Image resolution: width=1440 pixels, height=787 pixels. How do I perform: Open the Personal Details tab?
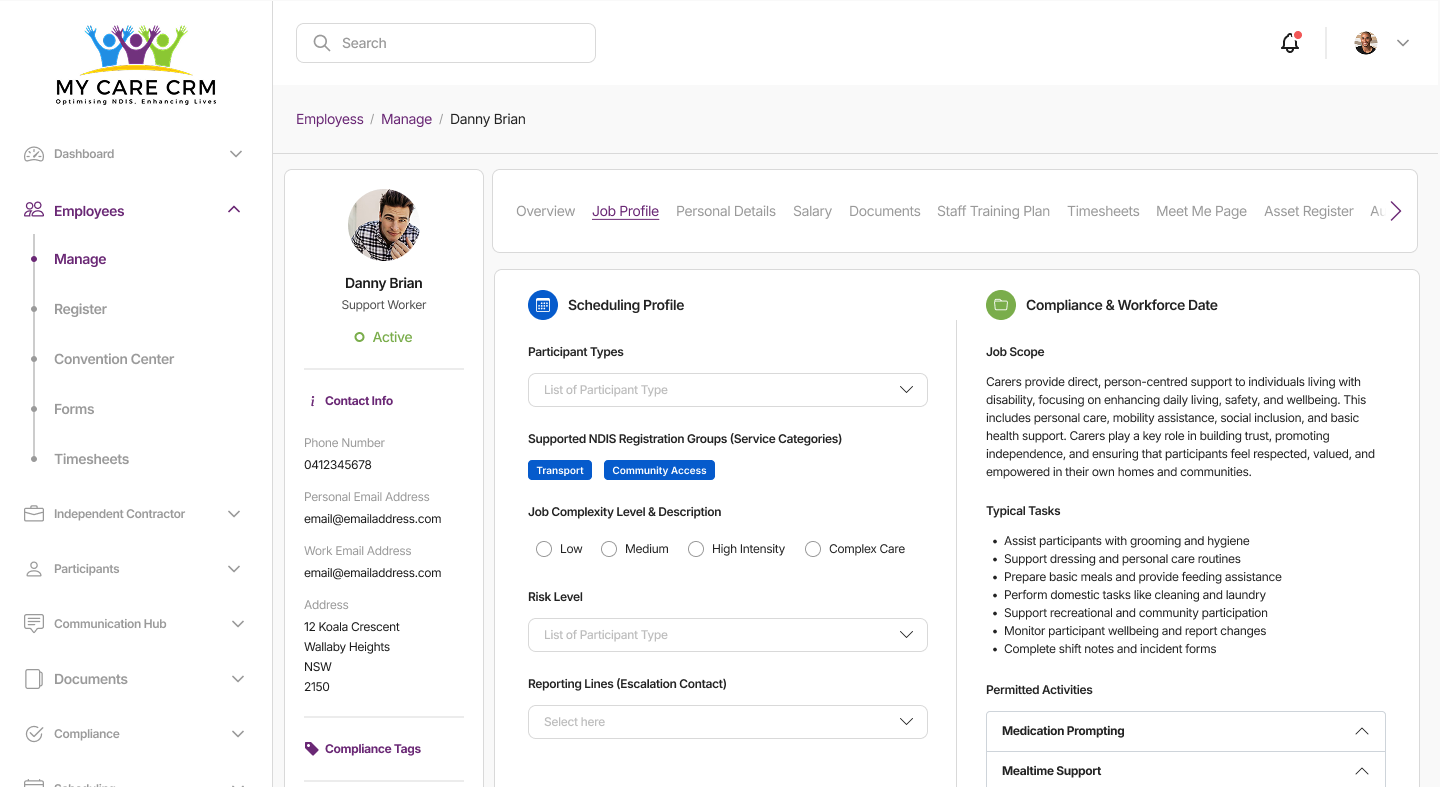(726, 211)
